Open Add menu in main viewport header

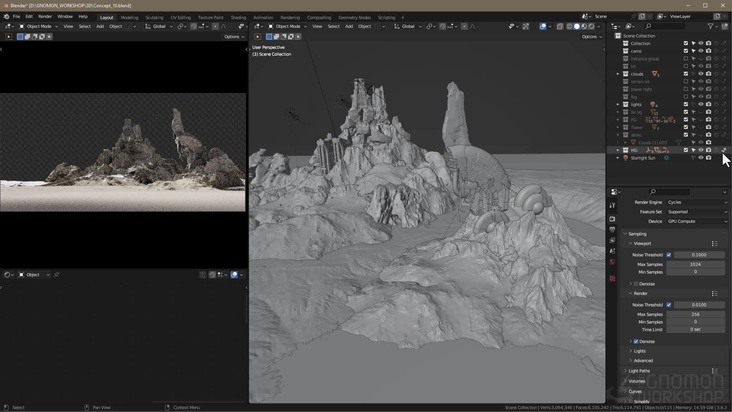tap(349, 27)
